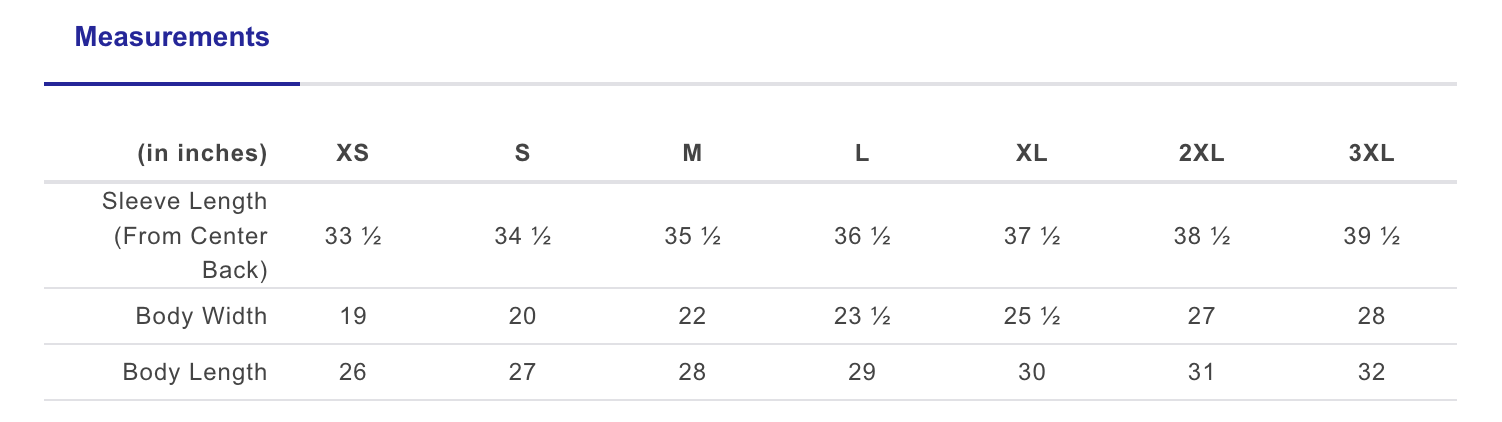
Task: Click the L body width value 23 ½
Action: point(862,317)
